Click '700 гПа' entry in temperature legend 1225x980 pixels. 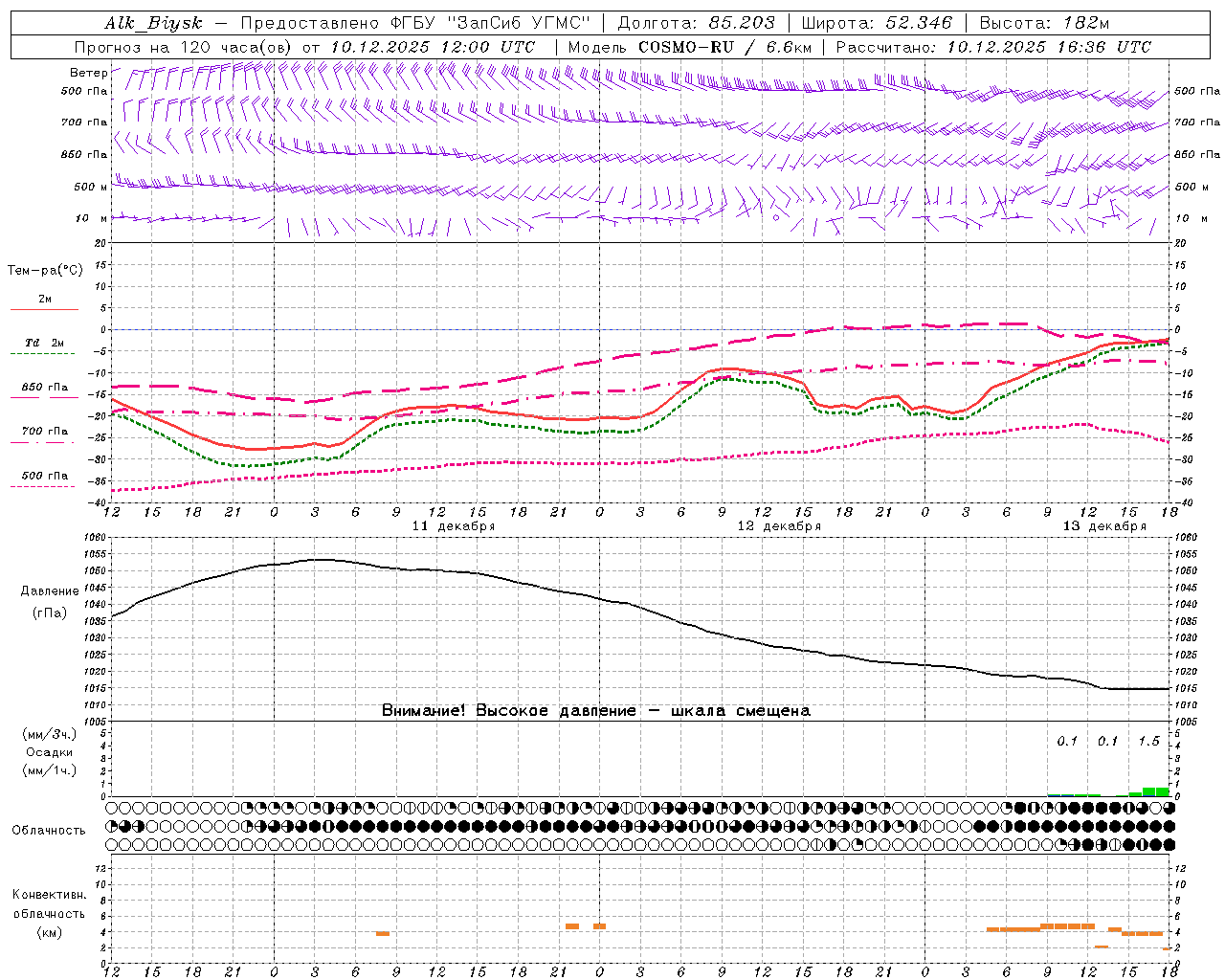pos(45,431)
